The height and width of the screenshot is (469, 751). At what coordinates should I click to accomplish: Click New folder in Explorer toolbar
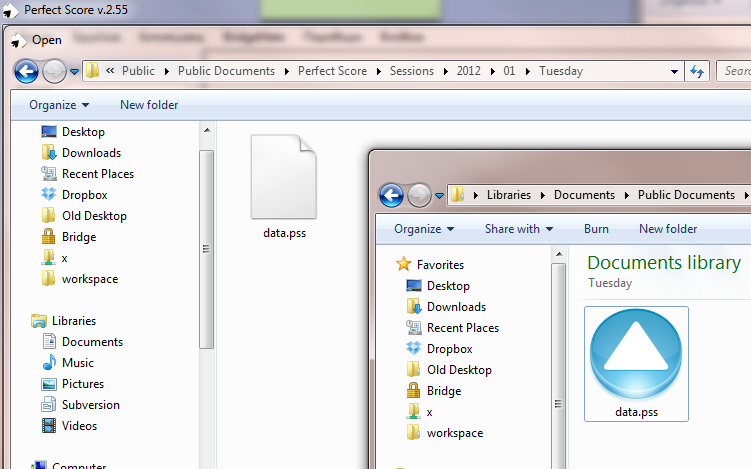pos(668,229)
